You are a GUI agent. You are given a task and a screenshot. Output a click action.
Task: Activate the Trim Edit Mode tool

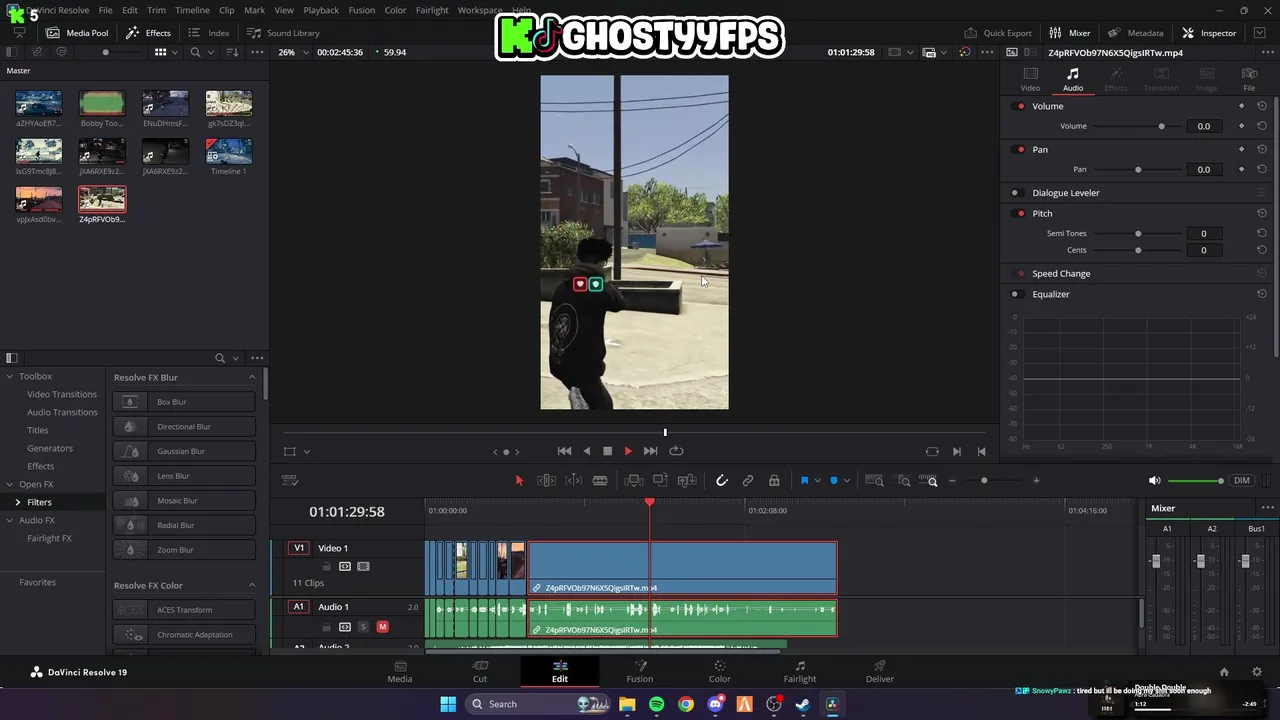[x=546, y=481]
